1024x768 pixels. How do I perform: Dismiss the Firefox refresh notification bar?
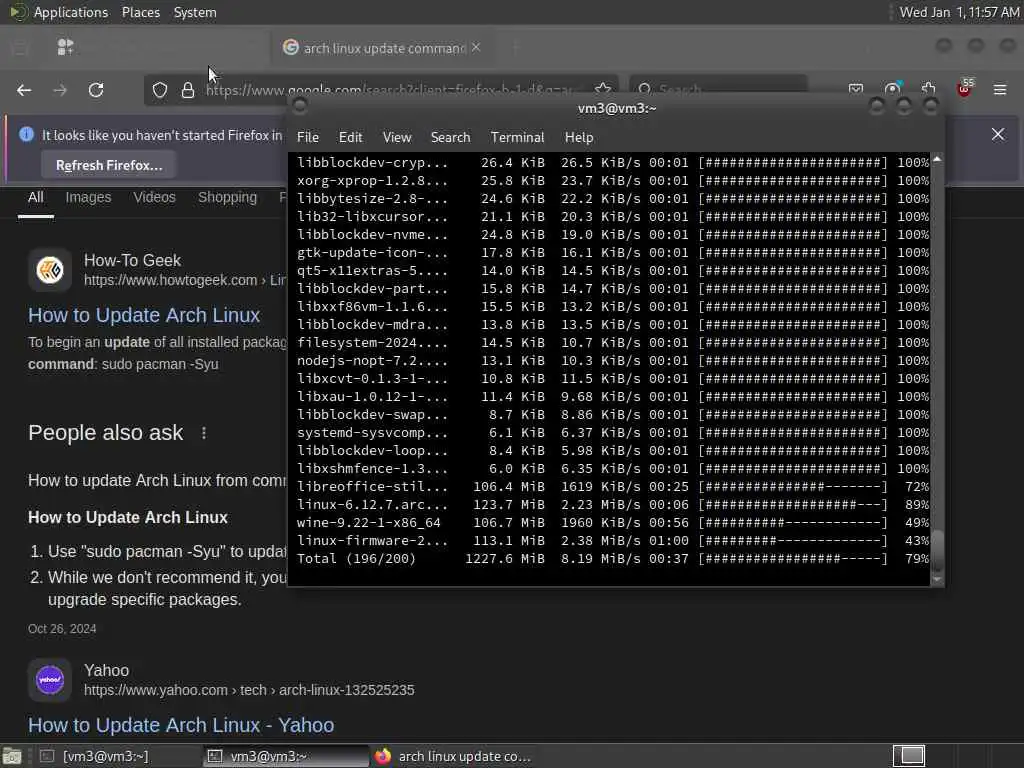998,135
